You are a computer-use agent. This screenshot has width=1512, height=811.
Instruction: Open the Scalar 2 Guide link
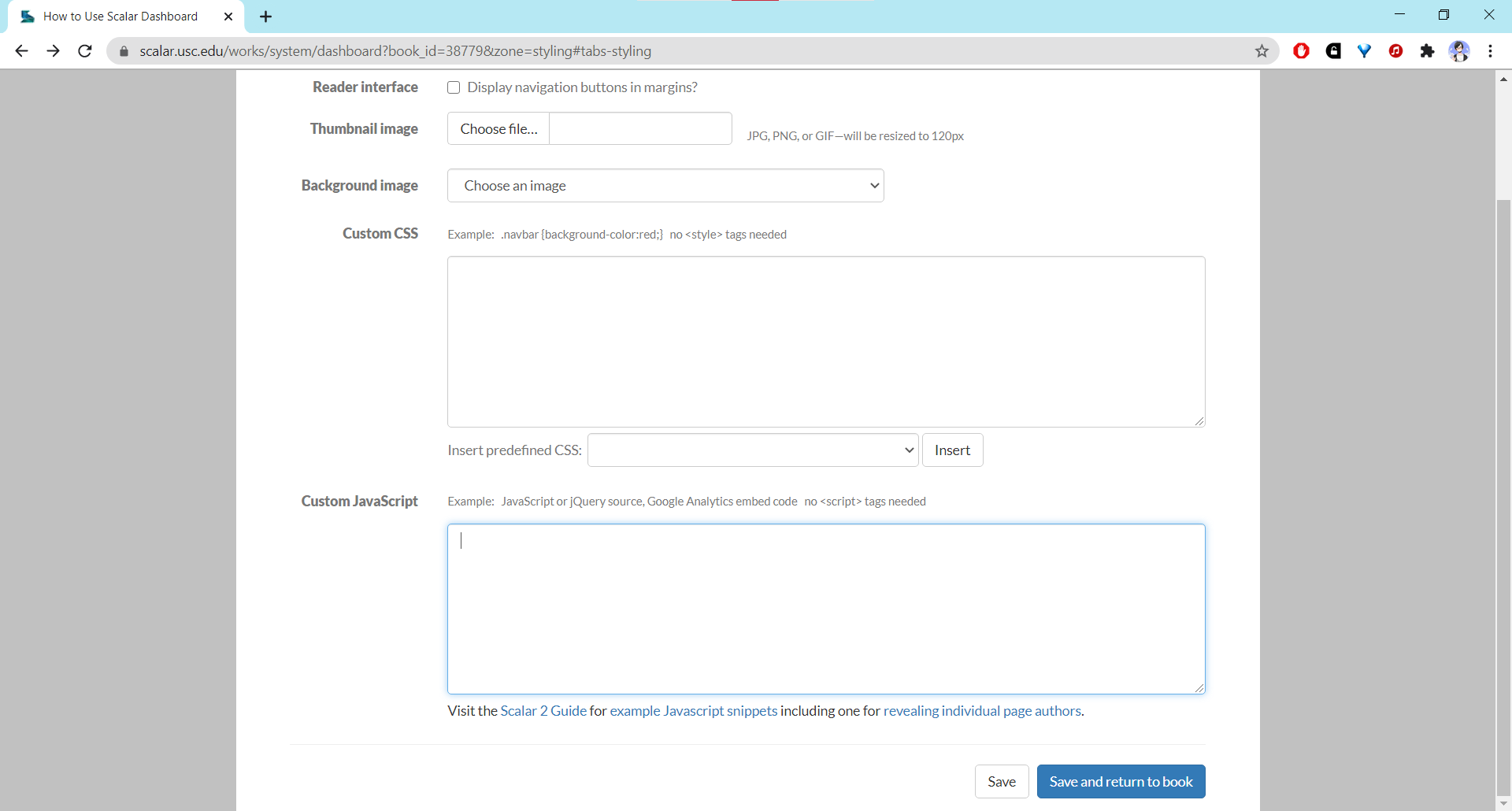click(x=543, y=711)
